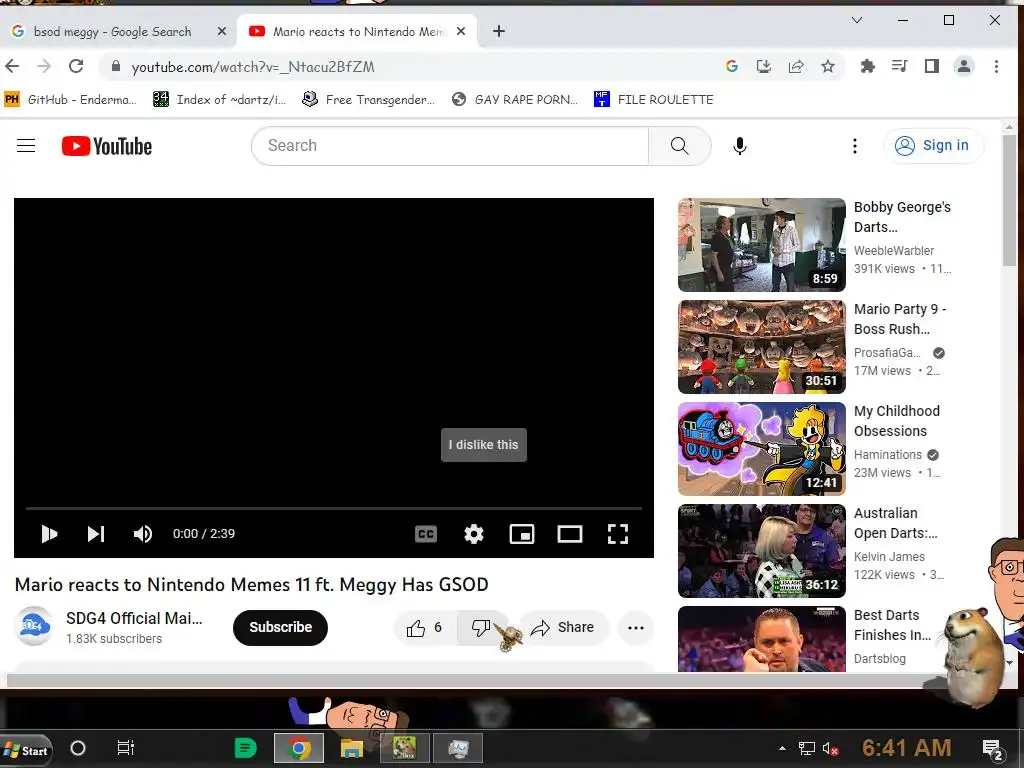Image resolution: width=1024 pixels, height=768 pixels.
Task: Click the search magnifier button
Action: coord(680,146)
